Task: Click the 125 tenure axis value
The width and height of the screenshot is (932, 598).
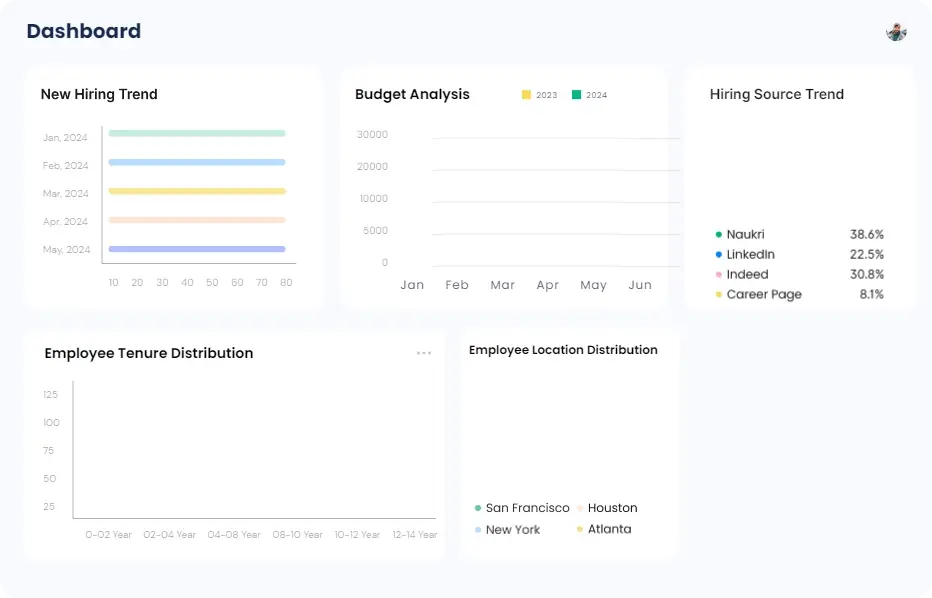Action: coord(51,395)
